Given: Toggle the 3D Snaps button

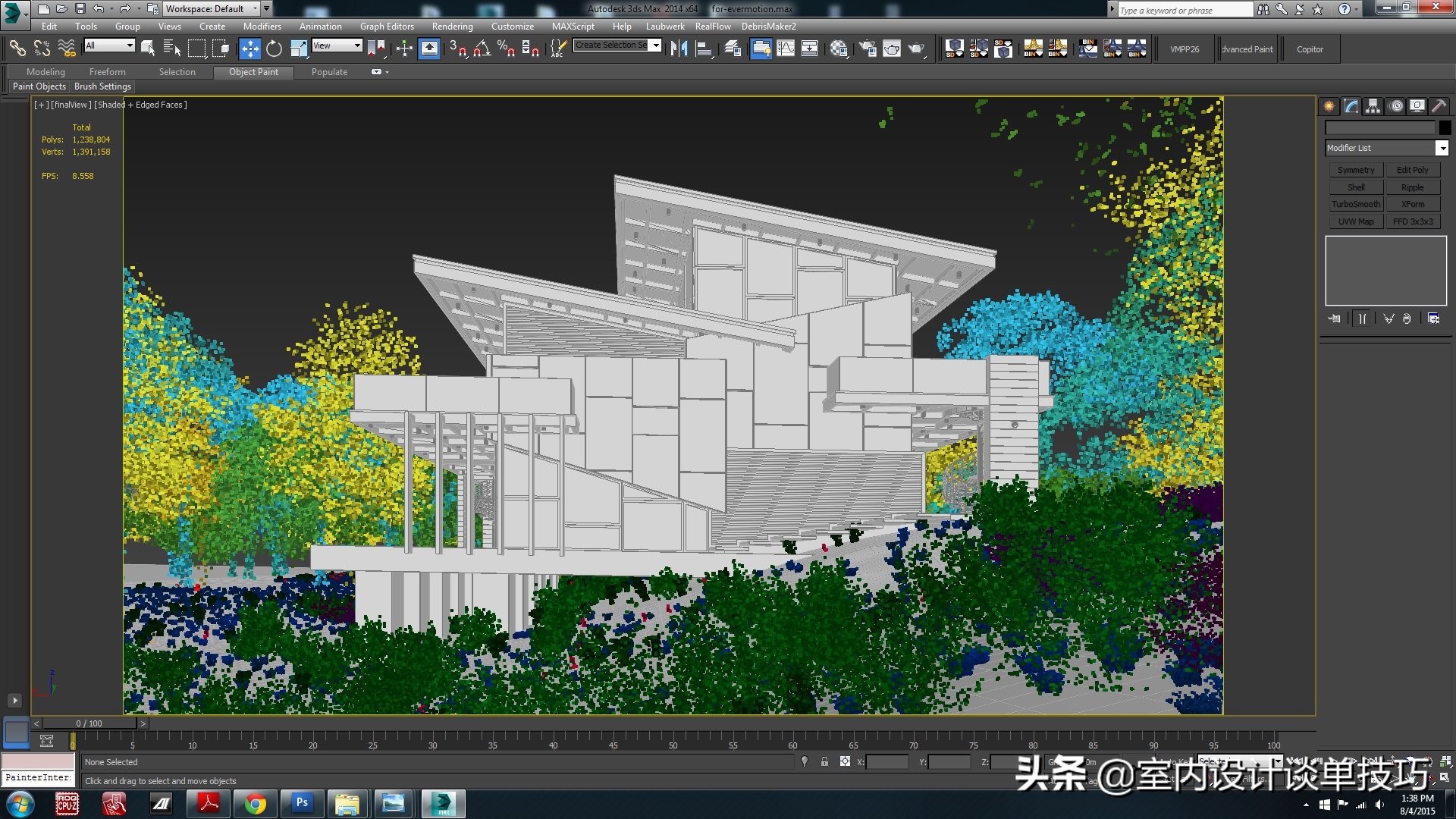Looking at the screenshot, I should pyautogui.click(x=457, y=49).
